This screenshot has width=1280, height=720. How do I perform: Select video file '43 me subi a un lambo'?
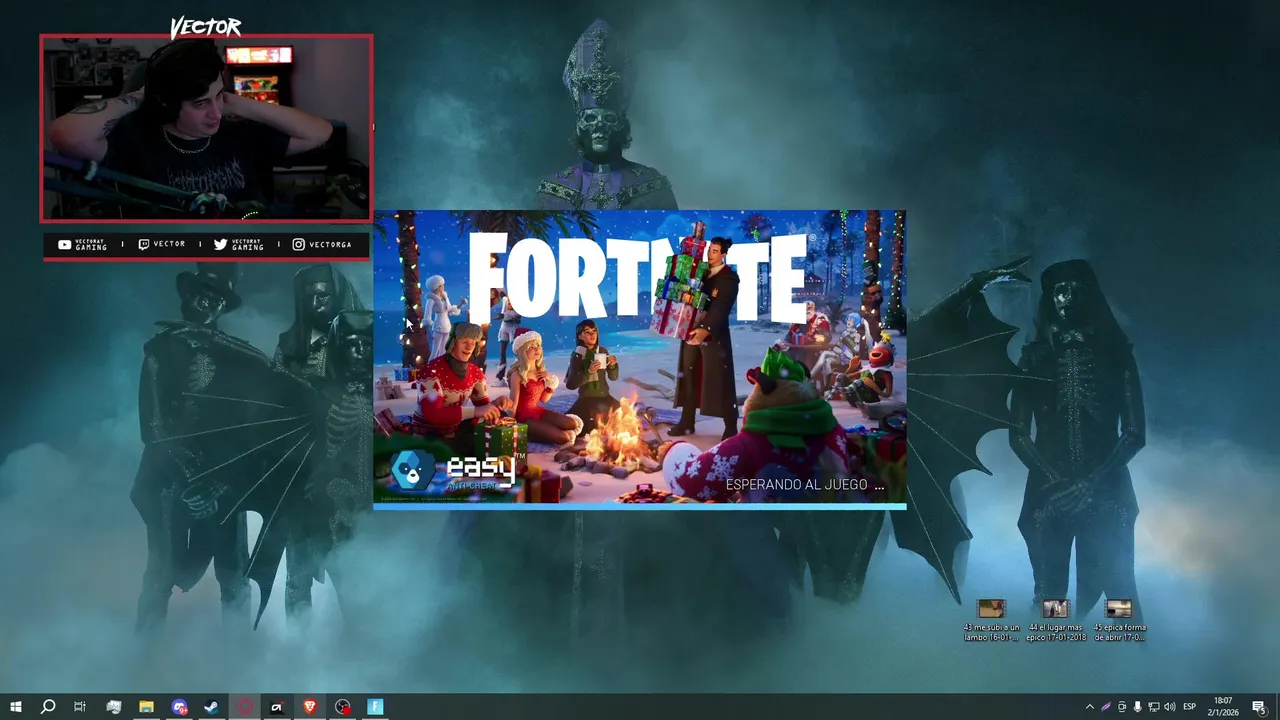[991, 621]
